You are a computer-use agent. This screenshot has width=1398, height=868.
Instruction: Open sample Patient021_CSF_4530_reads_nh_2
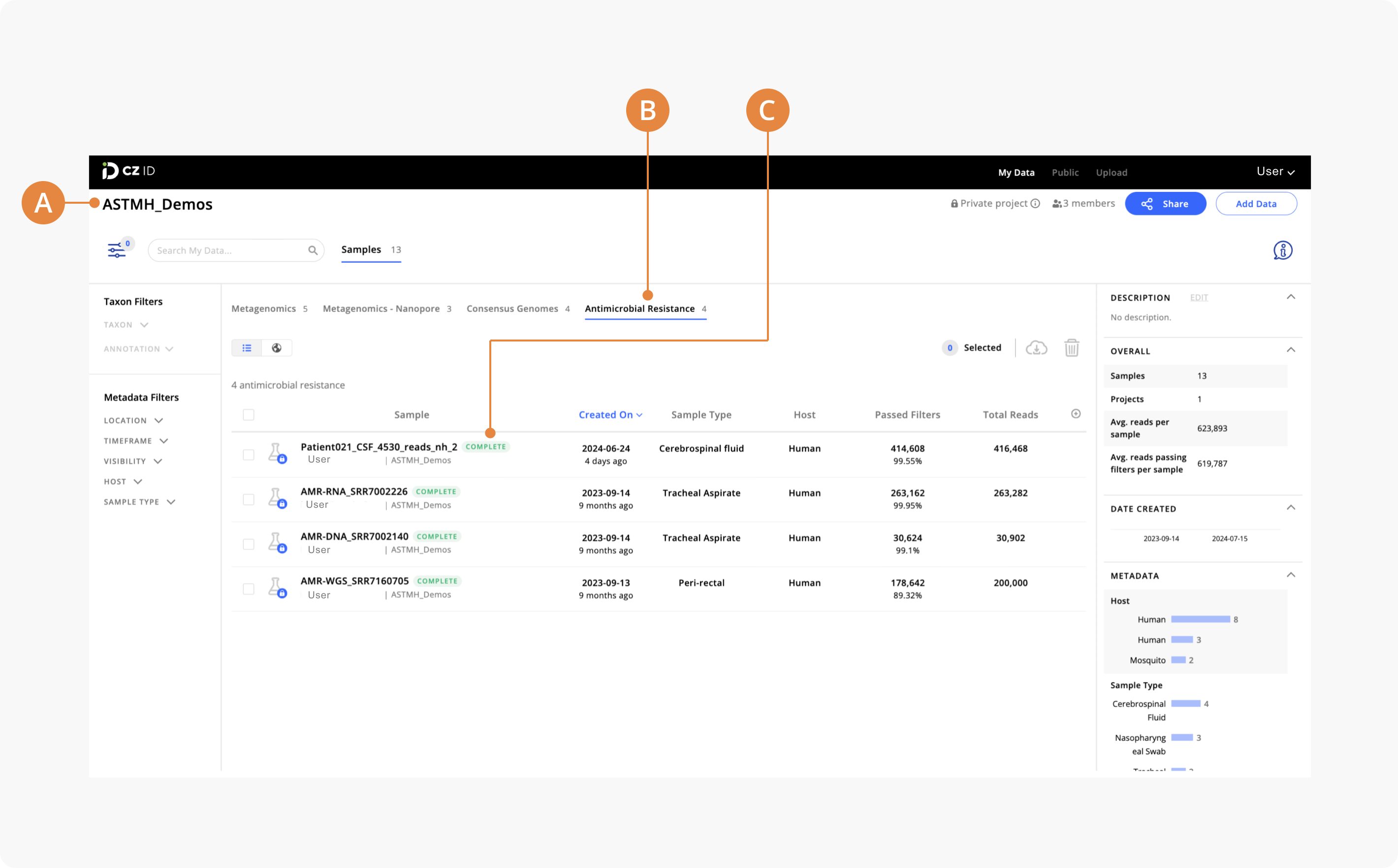379,447
